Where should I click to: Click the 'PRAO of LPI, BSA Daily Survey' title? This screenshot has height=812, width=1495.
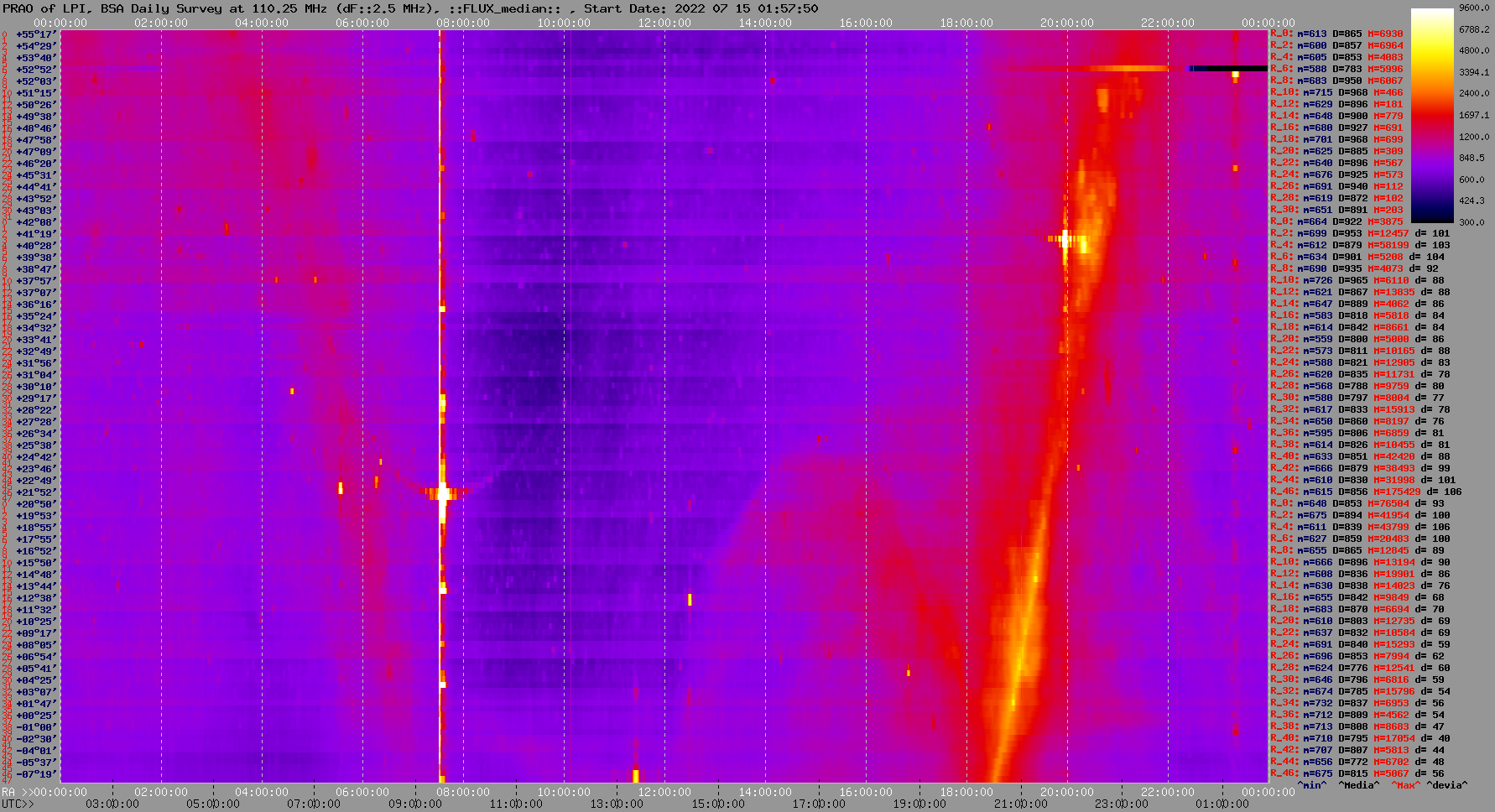(112, 8)
